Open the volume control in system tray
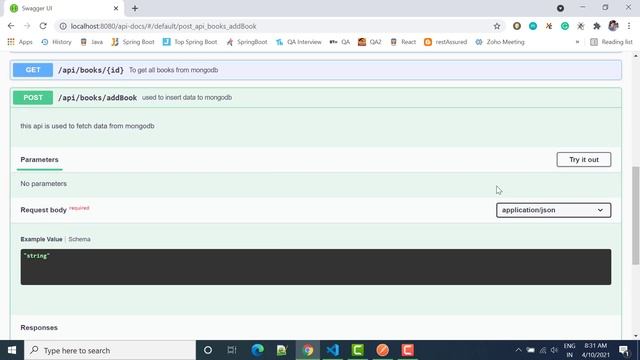The height and width of the screenshot is (360, 640). [x=554, y=350]
